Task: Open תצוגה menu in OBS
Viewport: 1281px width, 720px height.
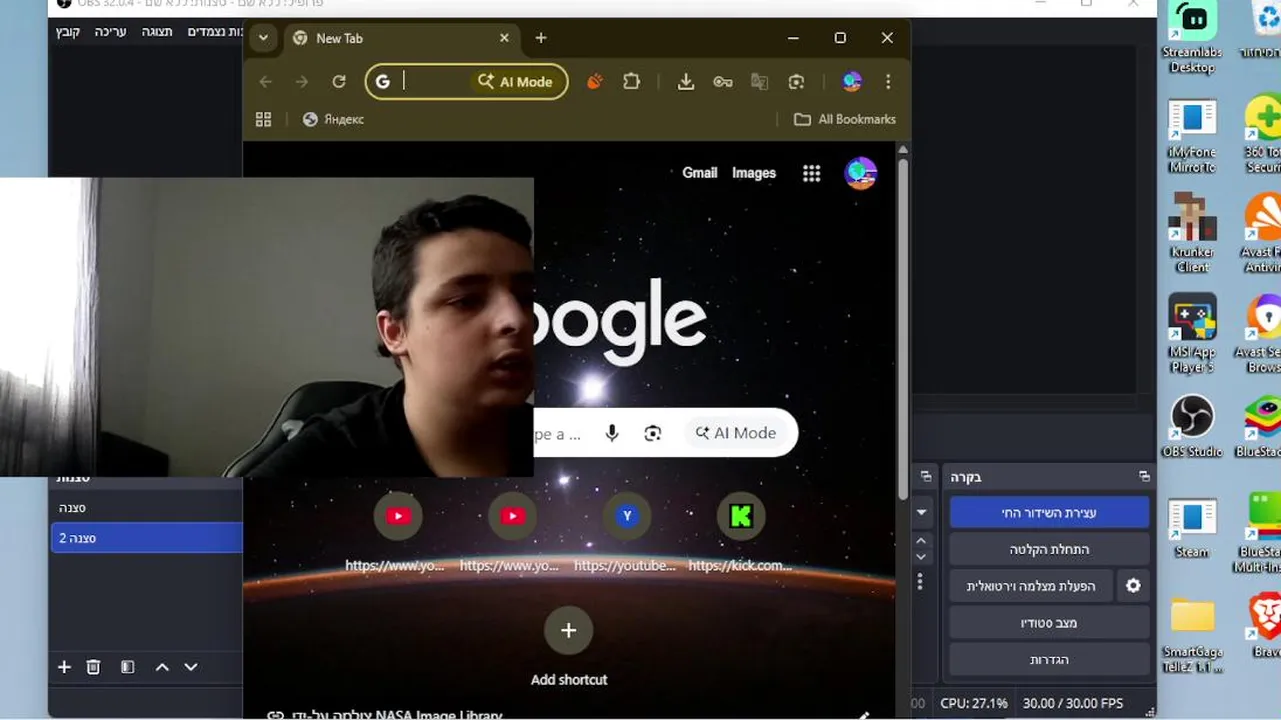Action: point(156,32)
